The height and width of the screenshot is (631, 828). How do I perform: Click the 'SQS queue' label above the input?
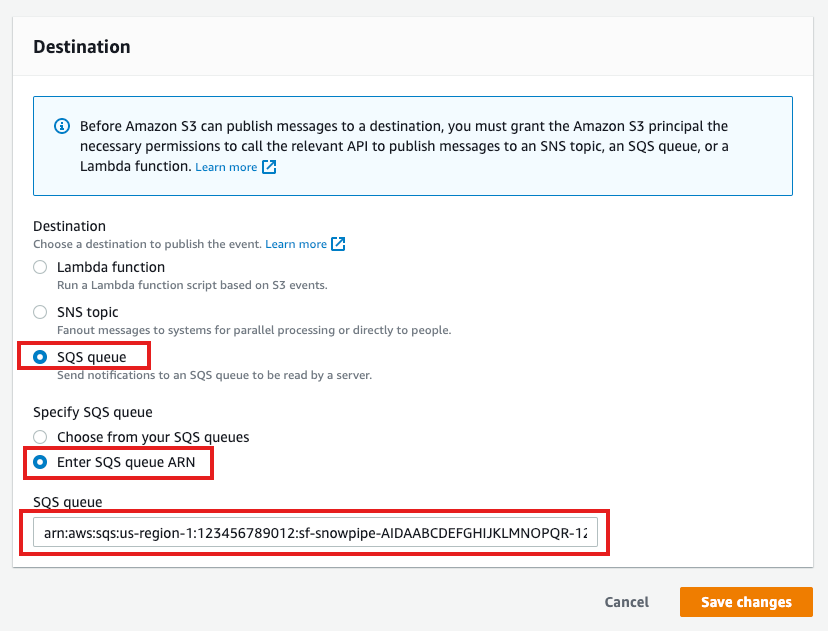coord(67,501)
